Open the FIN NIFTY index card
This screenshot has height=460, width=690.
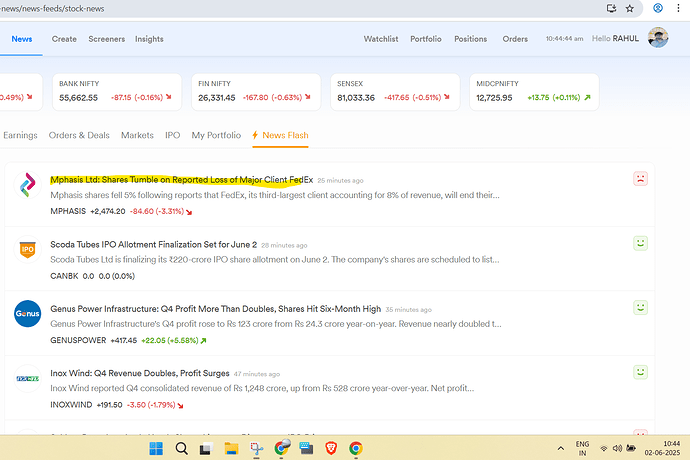tap(256, 92)
